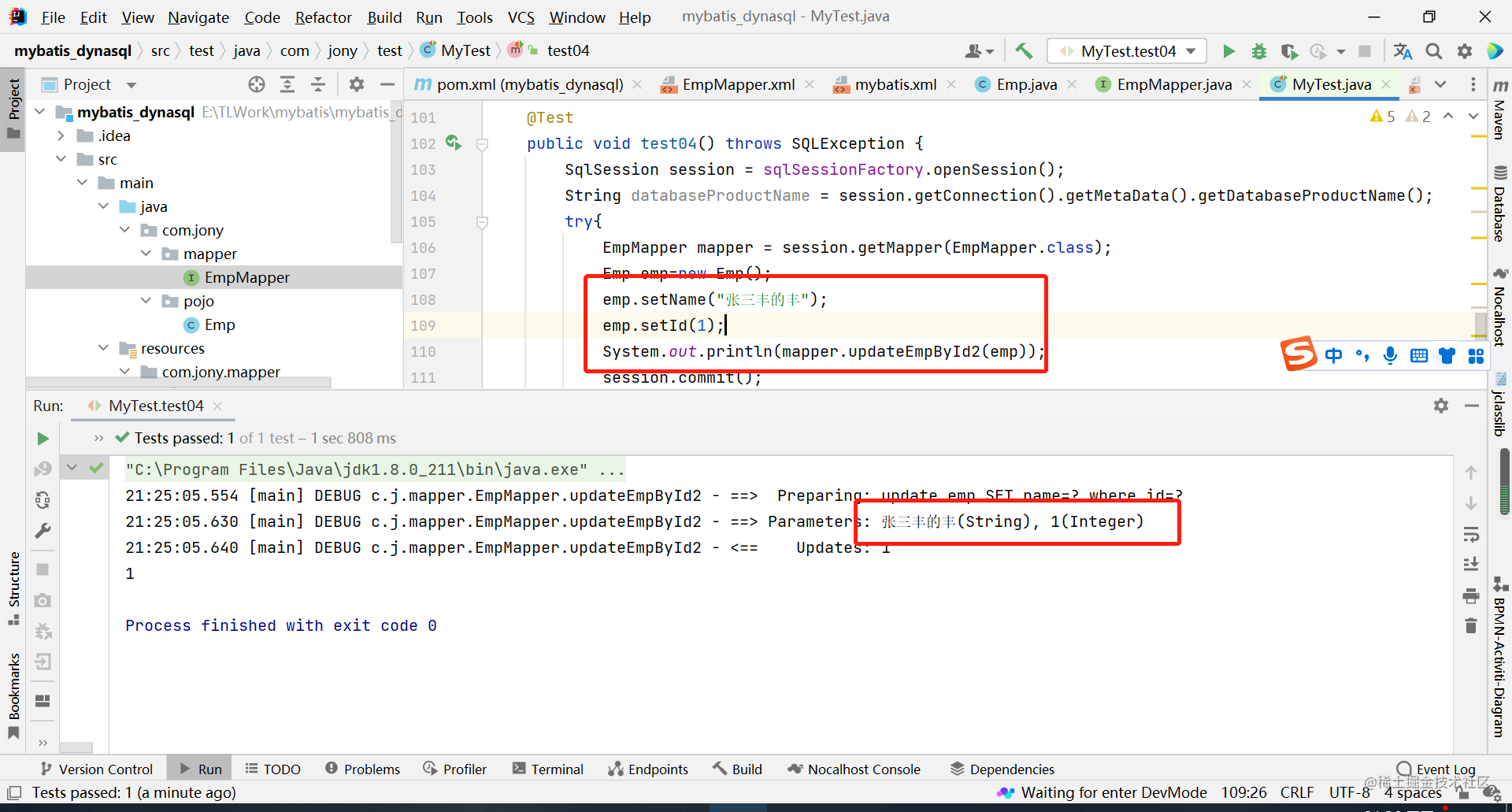This screenshot has width=1512, height=812.
Task: Open user account dropdown in toolbar
Action: 980,51
